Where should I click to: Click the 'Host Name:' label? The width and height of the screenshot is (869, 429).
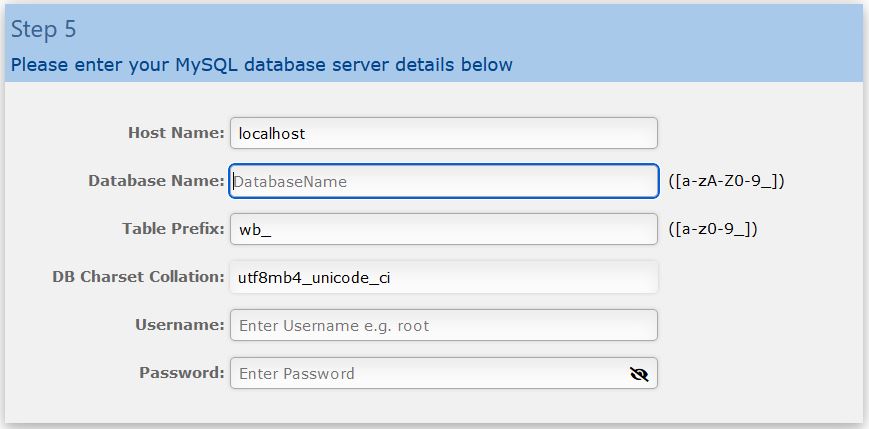click(176, 133)
